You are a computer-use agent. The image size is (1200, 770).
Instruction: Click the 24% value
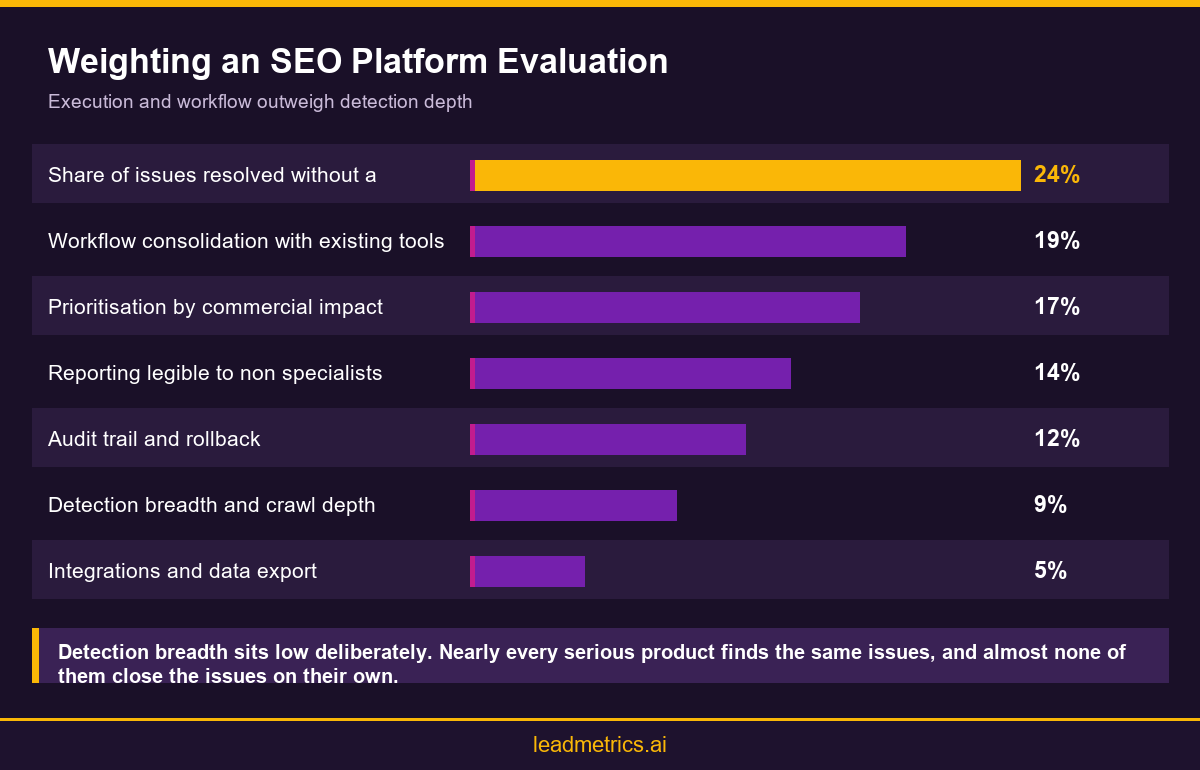[x=1057, y=175]
